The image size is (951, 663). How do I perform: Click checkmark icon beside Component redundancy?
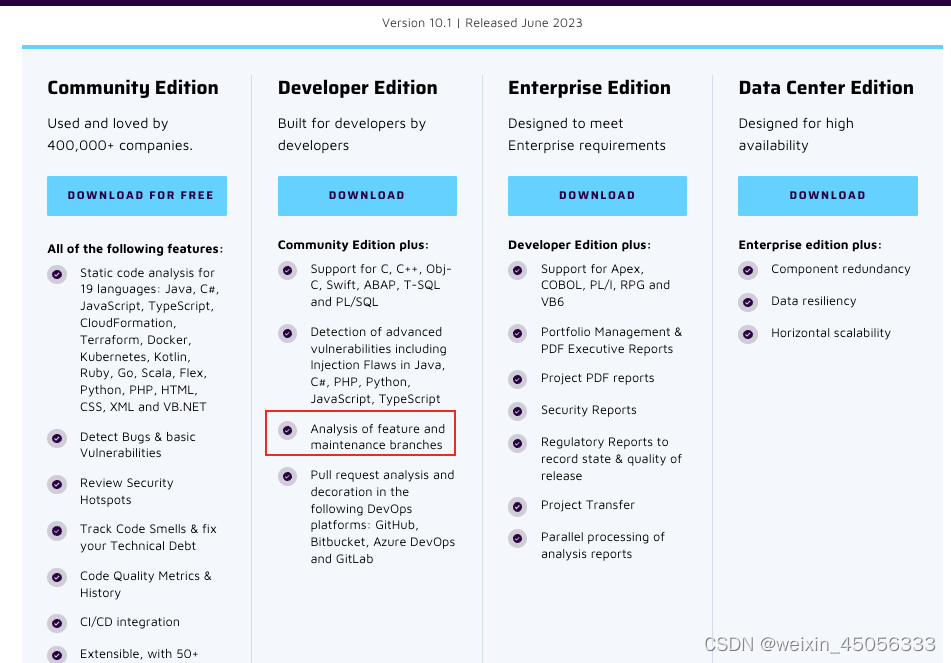point(748,270)
